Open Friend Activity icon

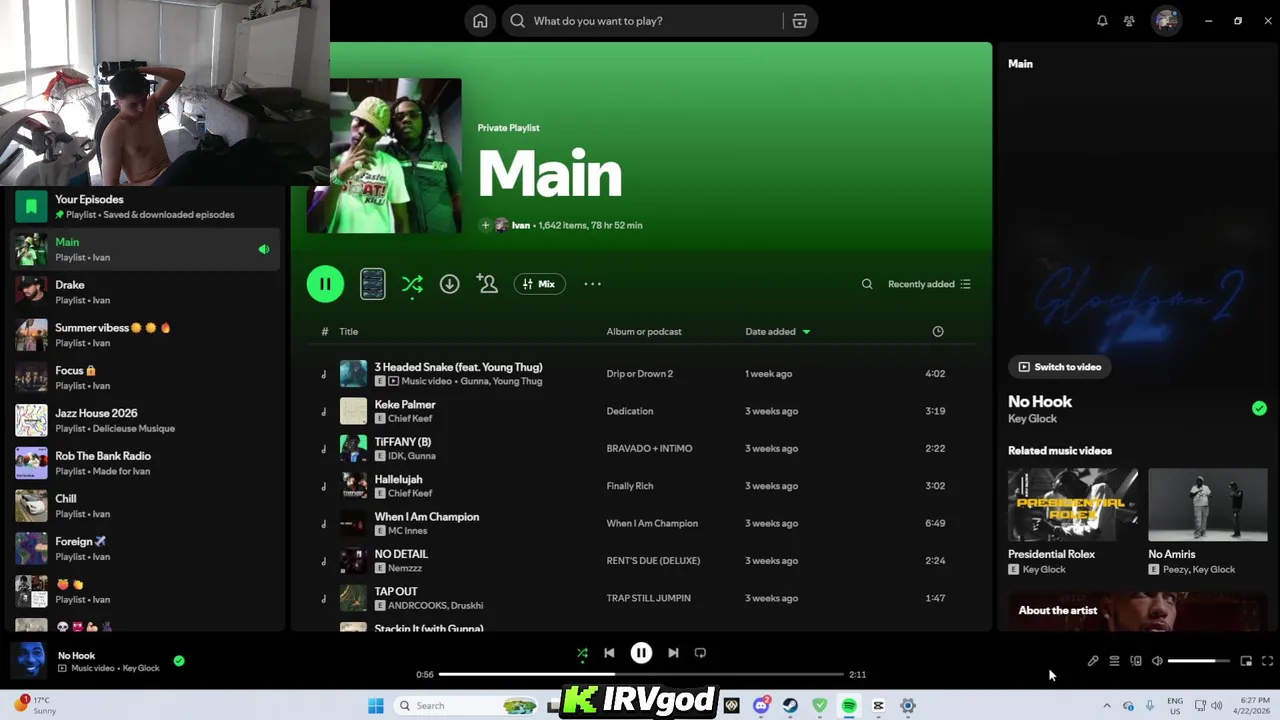(1129, 21)
